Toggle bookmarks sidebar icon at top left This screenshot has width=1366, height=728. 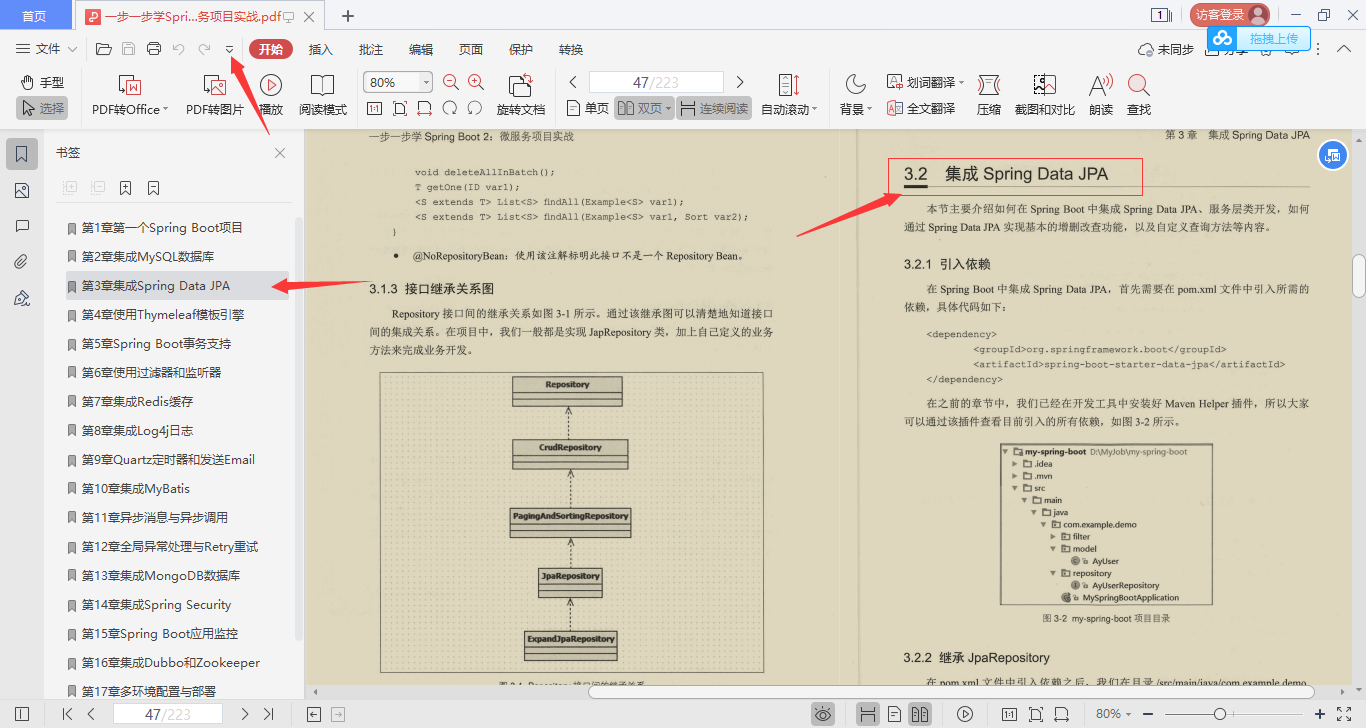(22, 154)
